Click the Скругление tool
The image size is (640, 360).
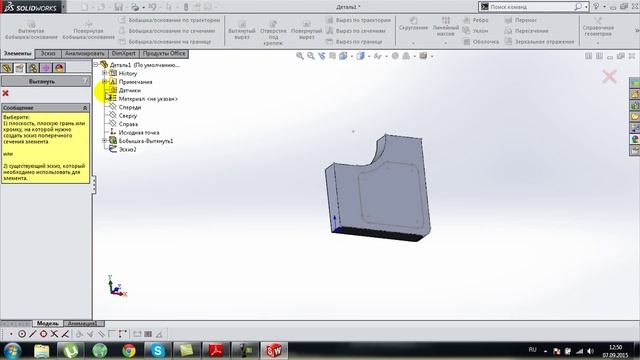[x=413, y=24]
